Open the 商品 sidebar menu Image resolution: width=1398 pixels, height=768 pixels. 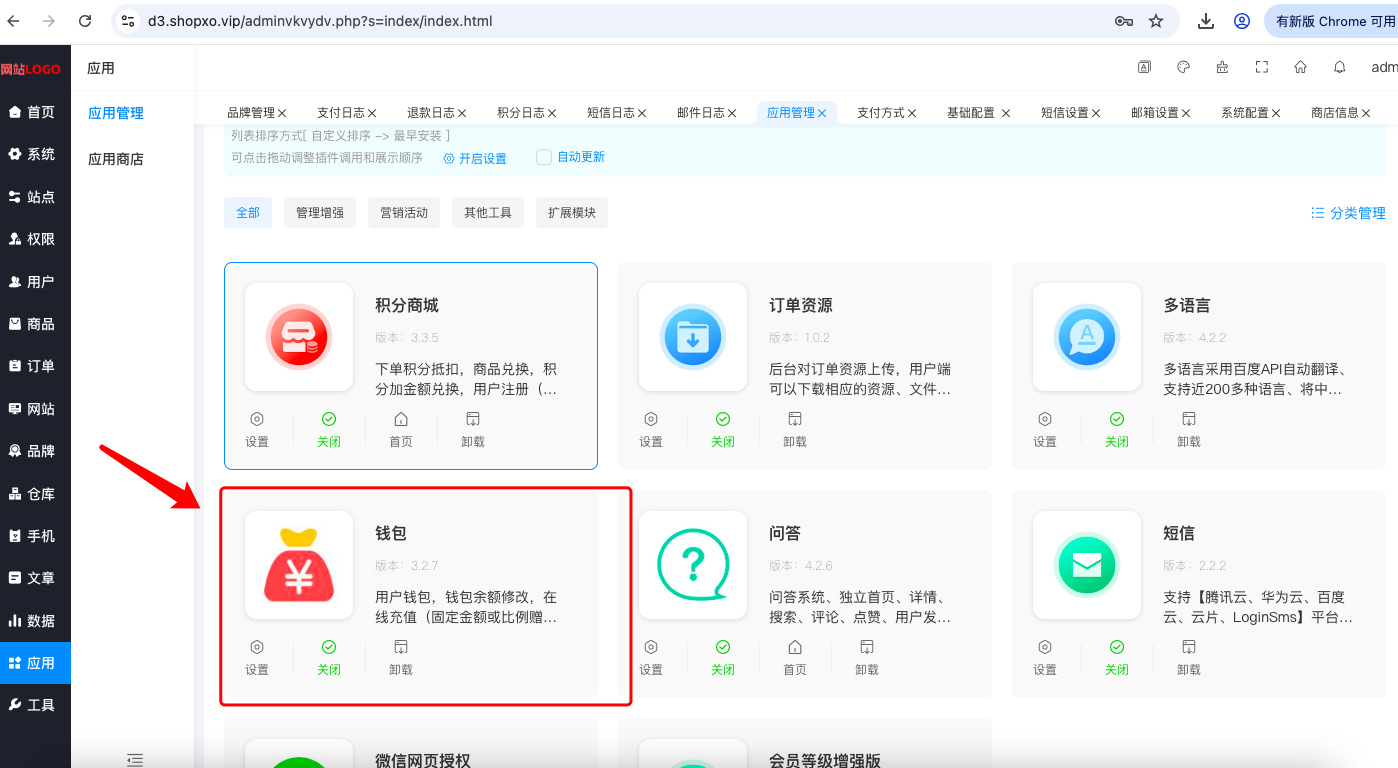[35, 324]
